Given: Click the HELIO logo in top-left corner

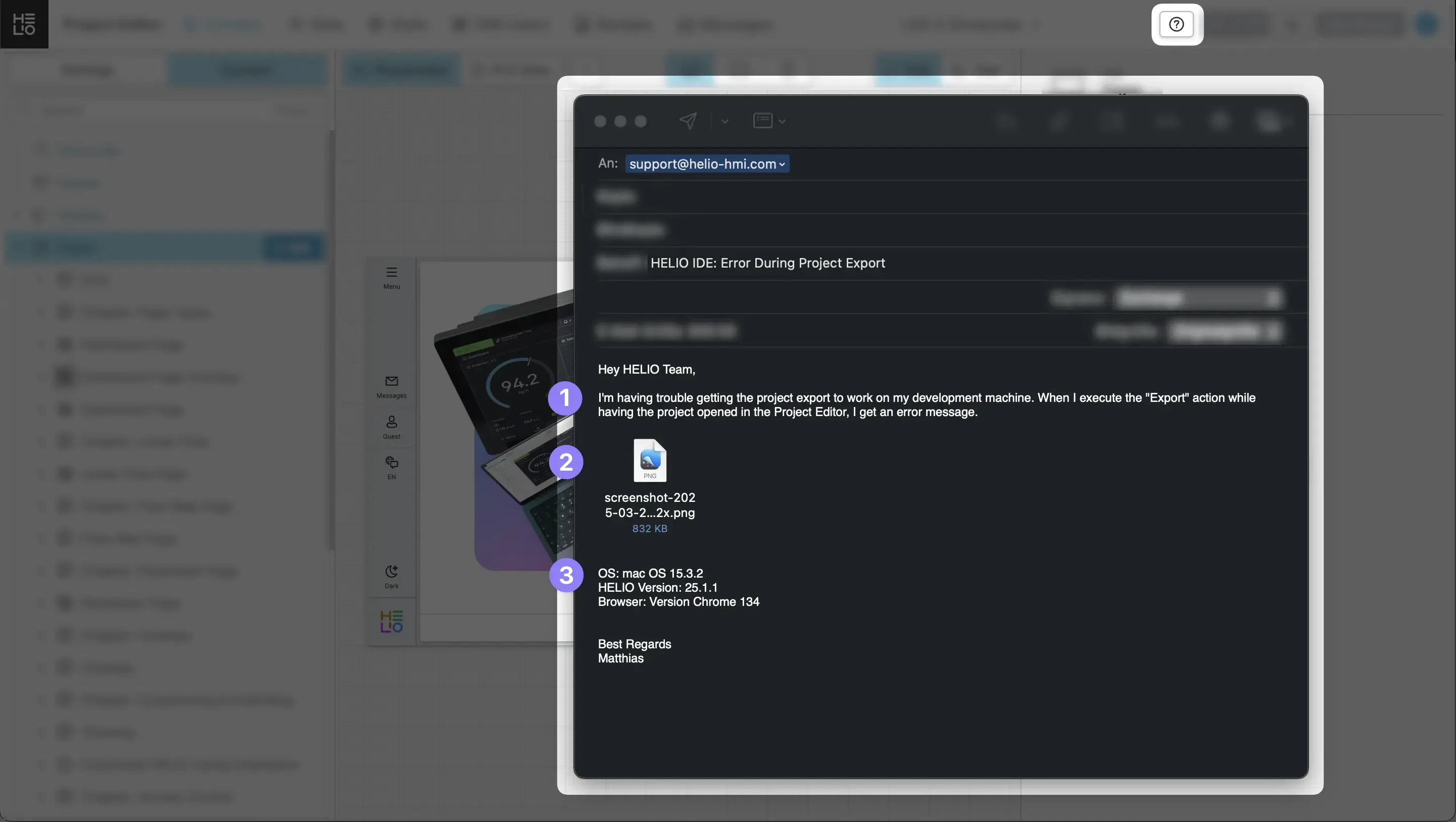Looking at the screenshot, I should (x=24, y=24).
